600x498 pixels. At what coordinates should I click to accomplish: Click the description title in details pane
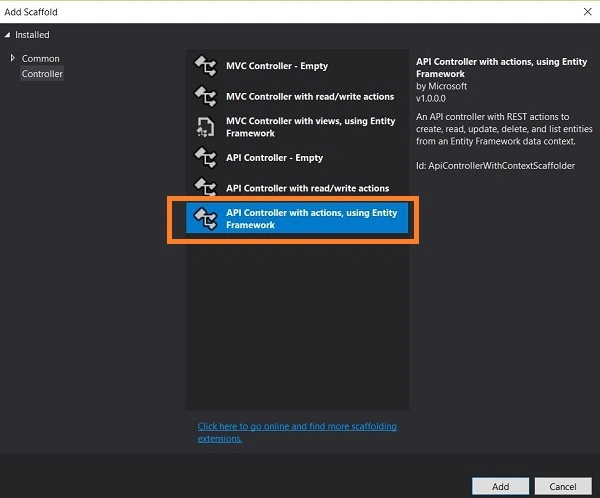(502, 68)
